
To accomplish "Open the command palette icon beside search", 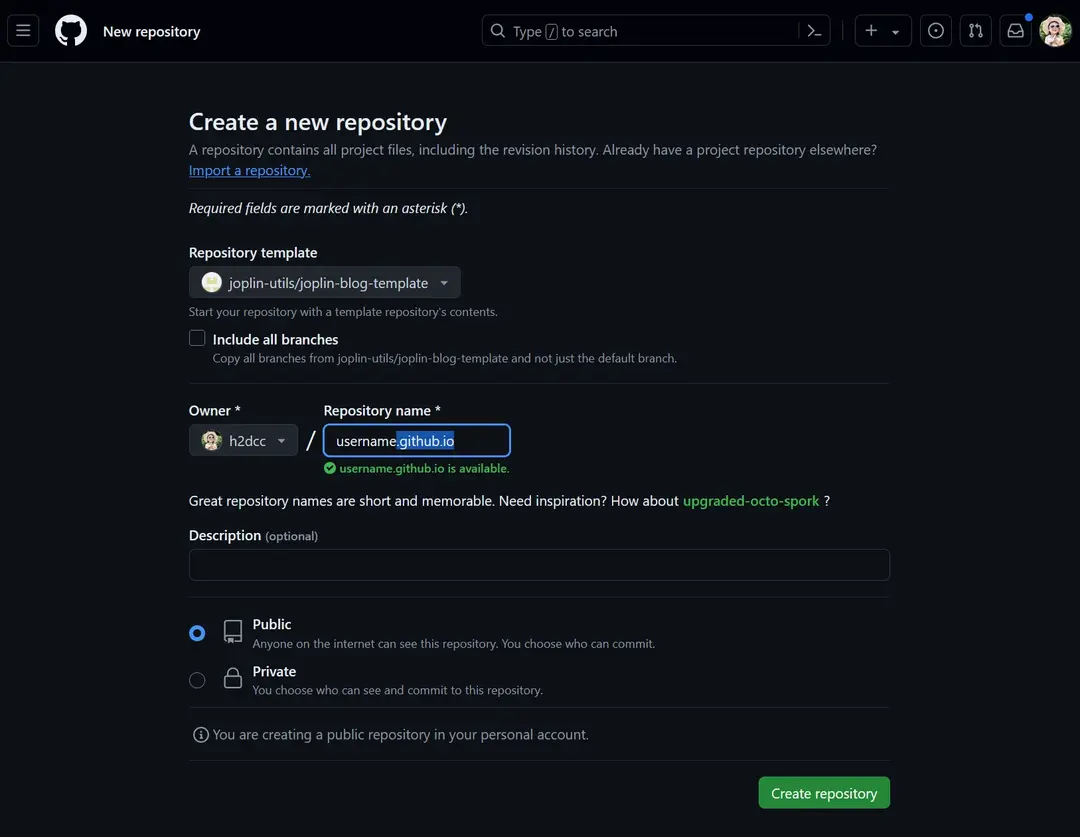I will (814, 30).
